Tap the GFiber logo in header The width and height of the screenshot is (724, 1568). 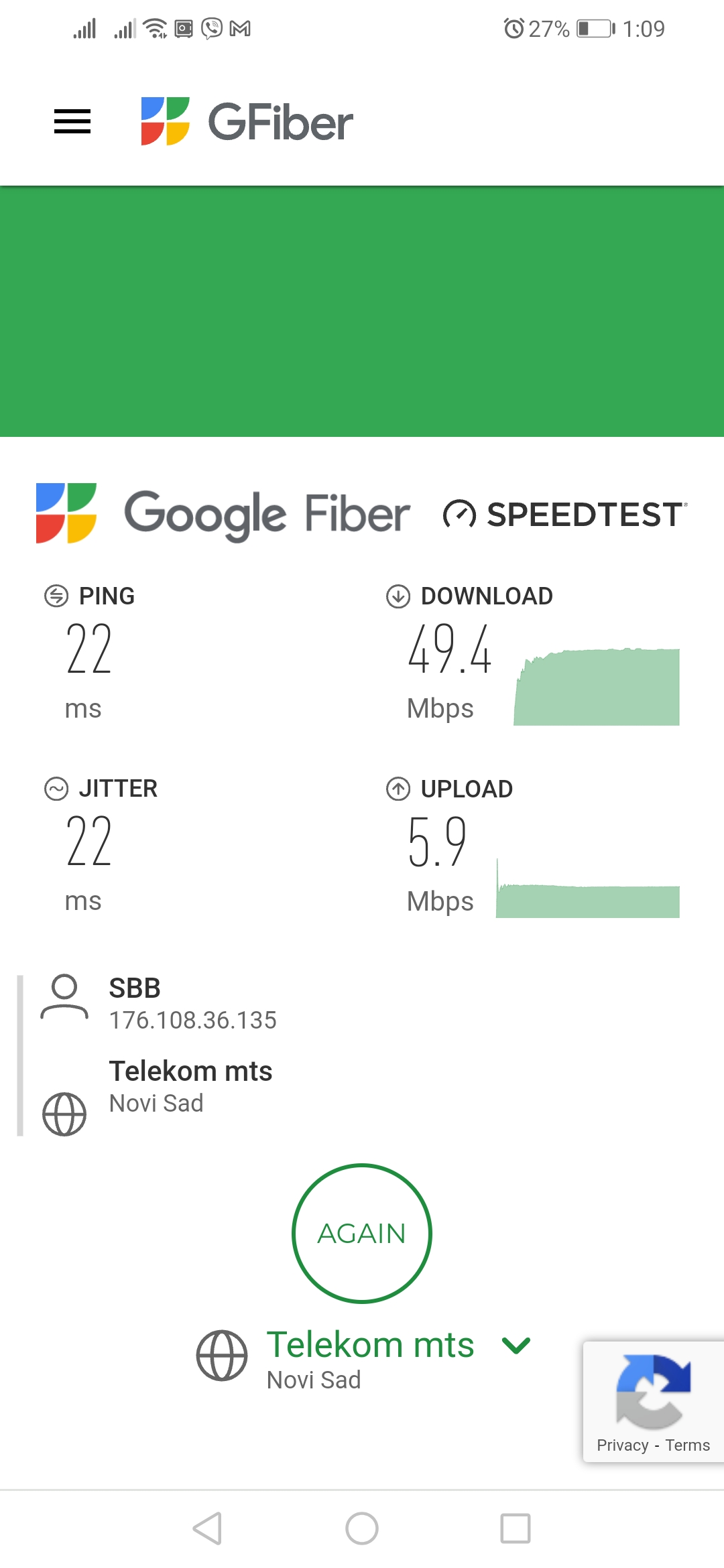coord(247,121)
